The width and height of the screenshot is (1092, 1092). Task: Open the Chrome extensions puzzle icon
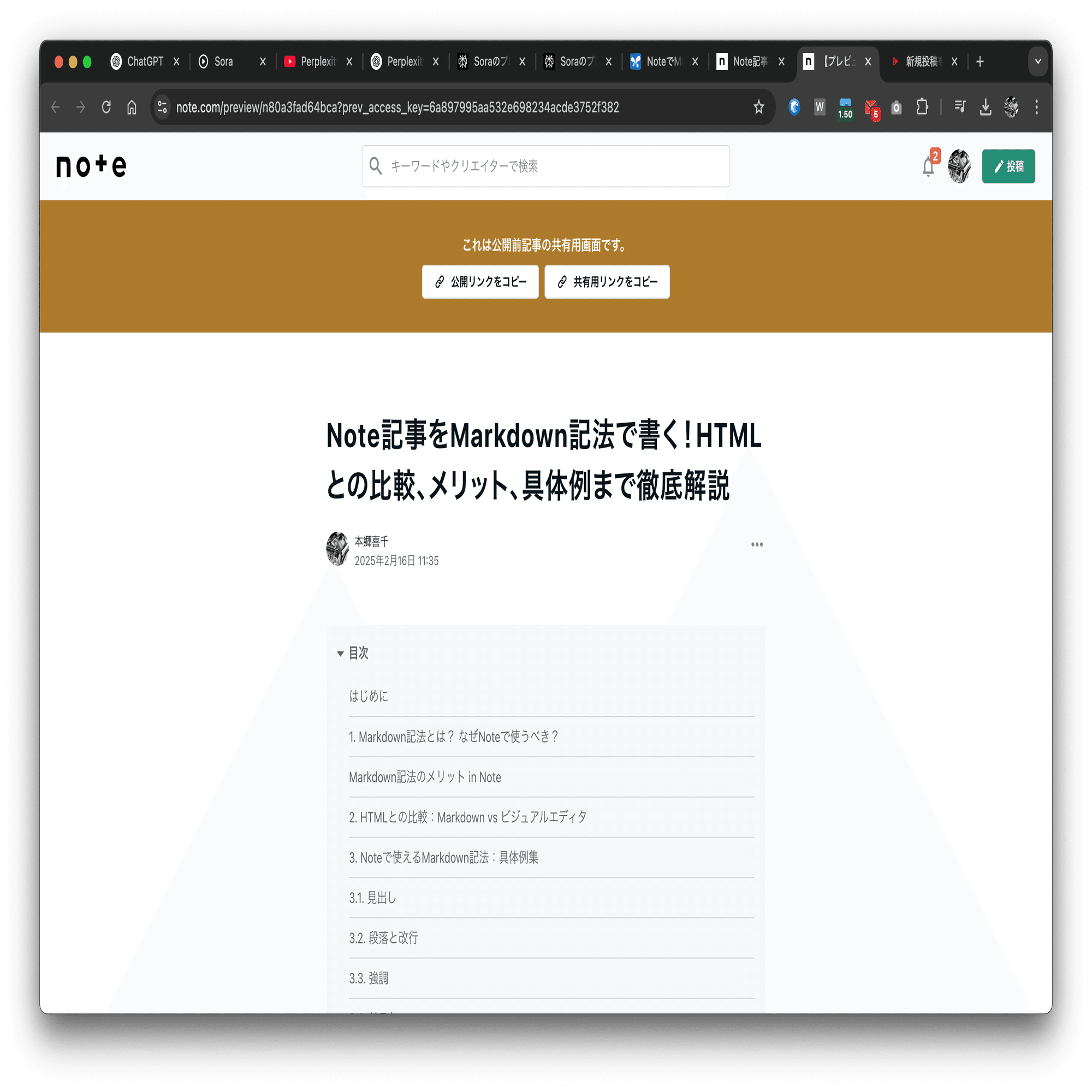(x=922, y=107)
